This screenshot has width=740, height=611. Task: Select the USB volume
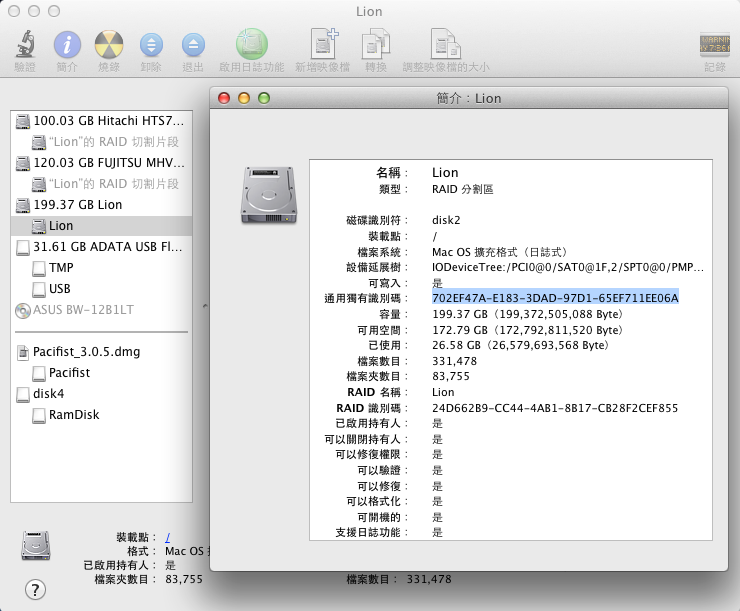[101, 289]
